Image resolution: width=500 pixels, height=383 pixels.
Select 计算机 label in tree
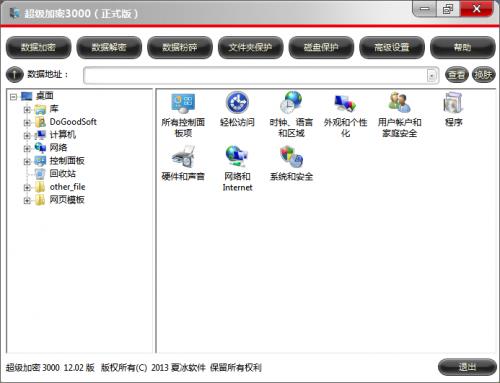pos(63,135)
